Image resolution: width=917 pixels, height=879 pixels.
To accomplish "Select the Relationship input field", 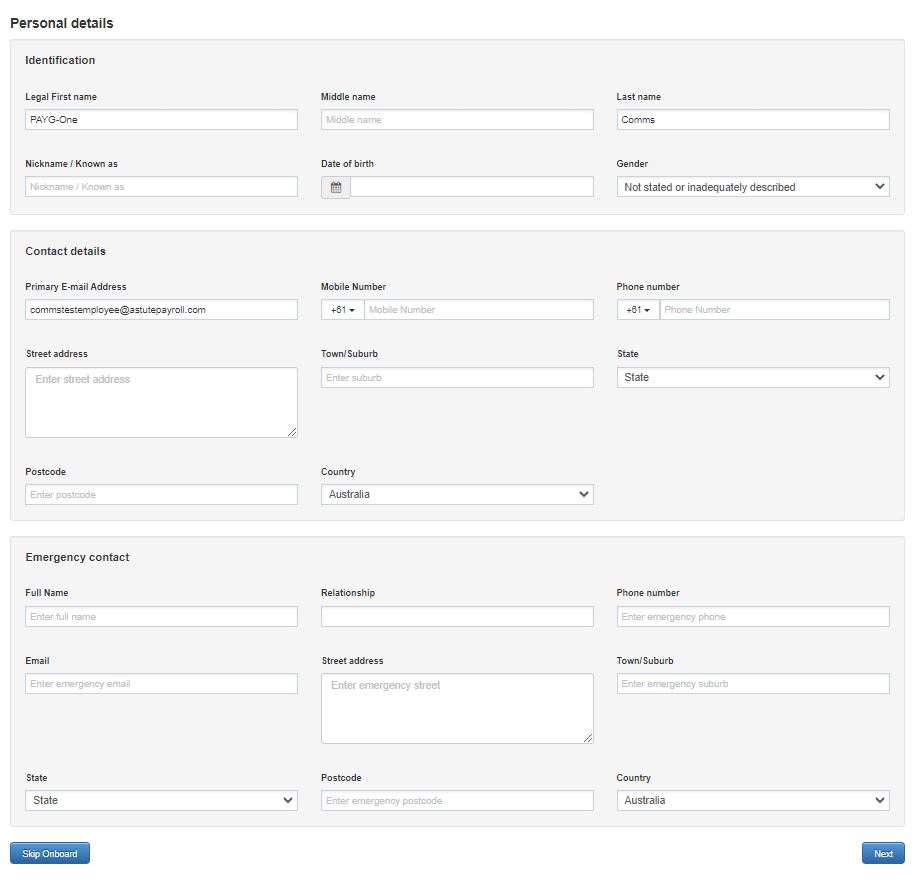I will coord(457,617).
